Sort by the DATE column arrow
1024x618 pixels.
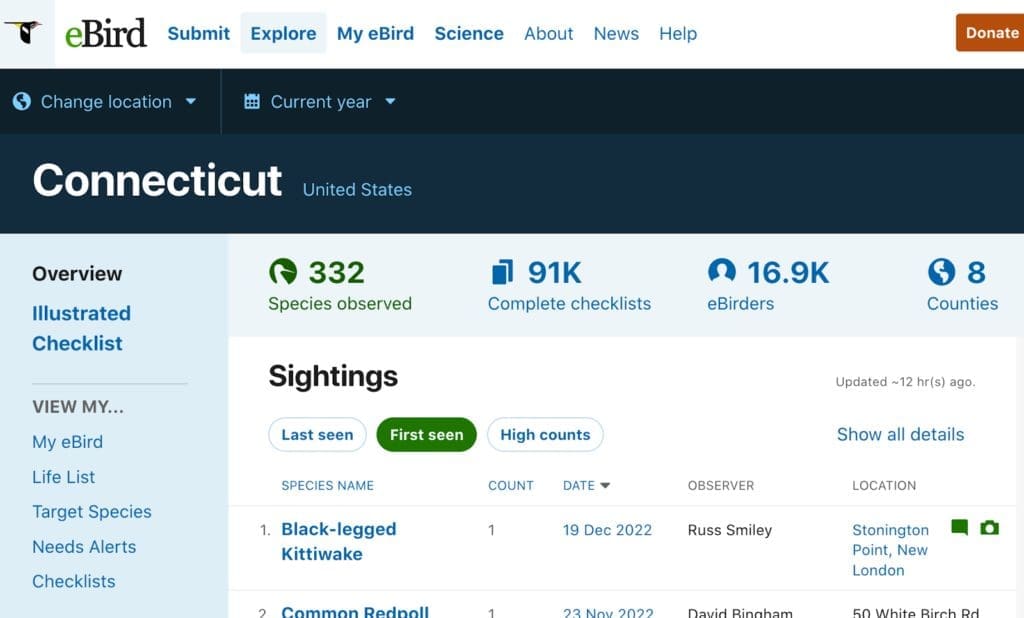[605, 485]
